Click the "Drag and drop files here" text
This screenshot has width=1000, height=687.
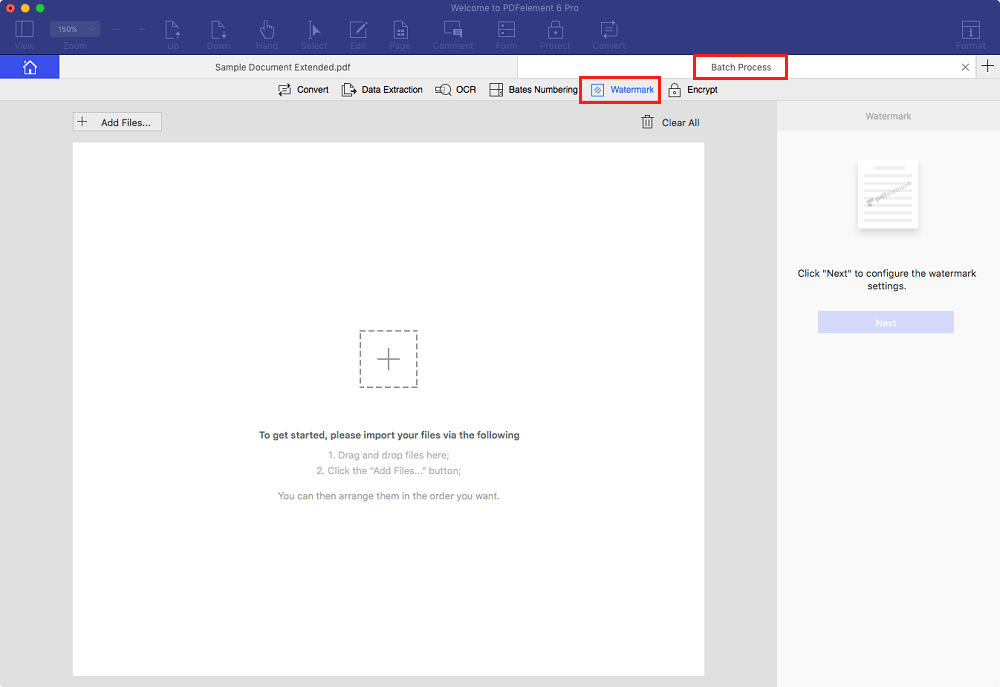pos(388,455)
